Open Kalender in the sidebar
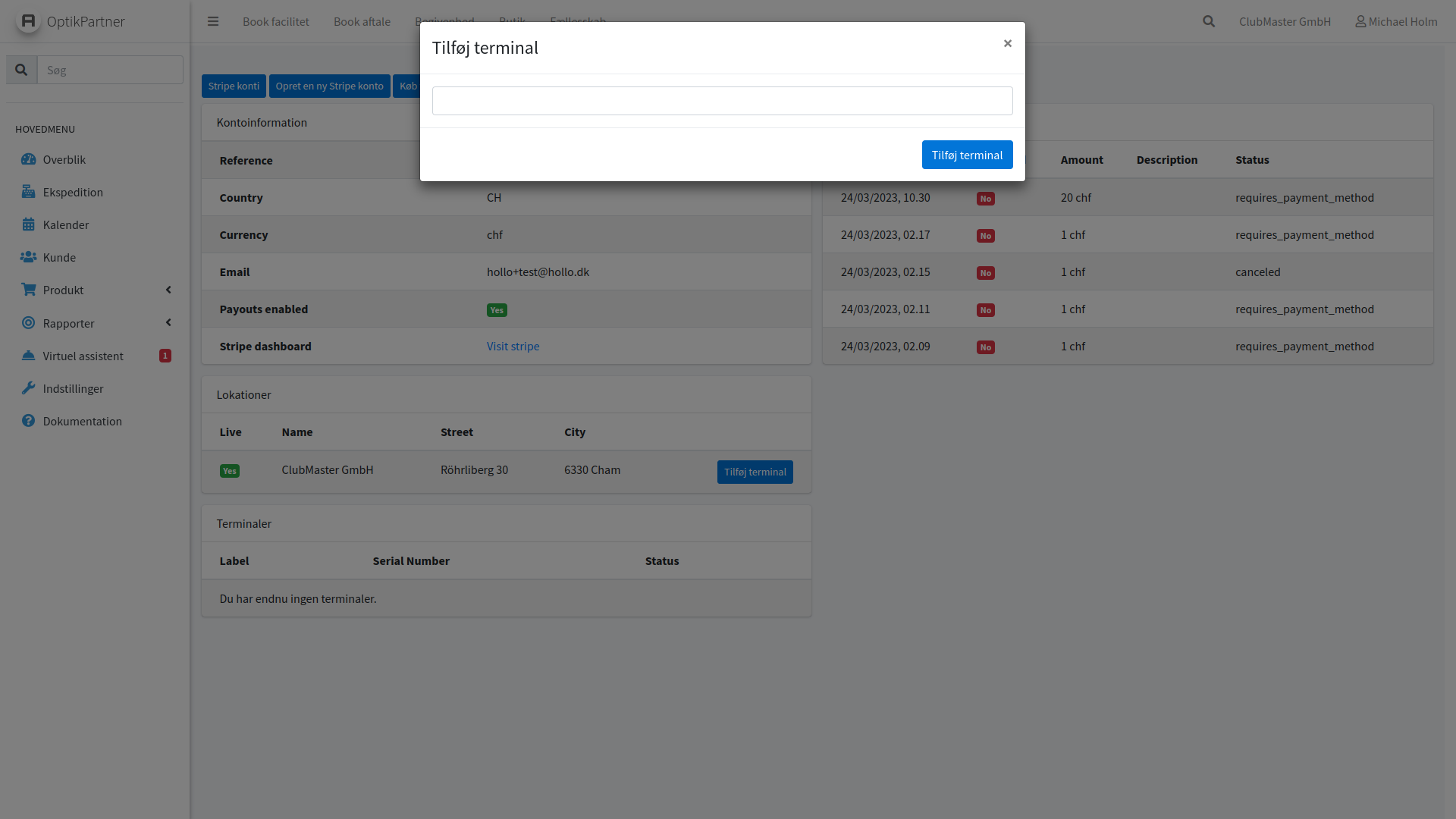 [x=66, y=224]
